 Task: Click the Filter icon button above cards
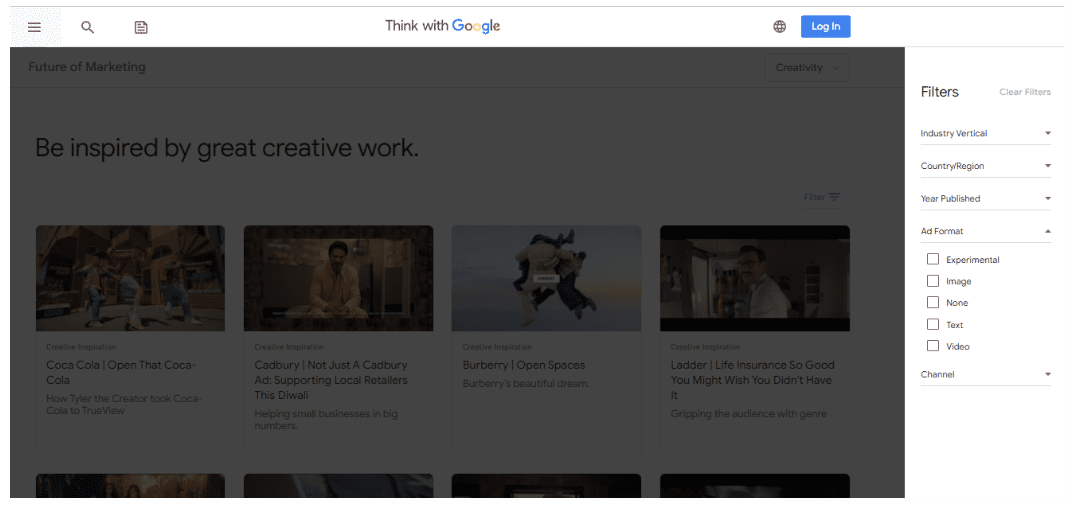point(822,197)
